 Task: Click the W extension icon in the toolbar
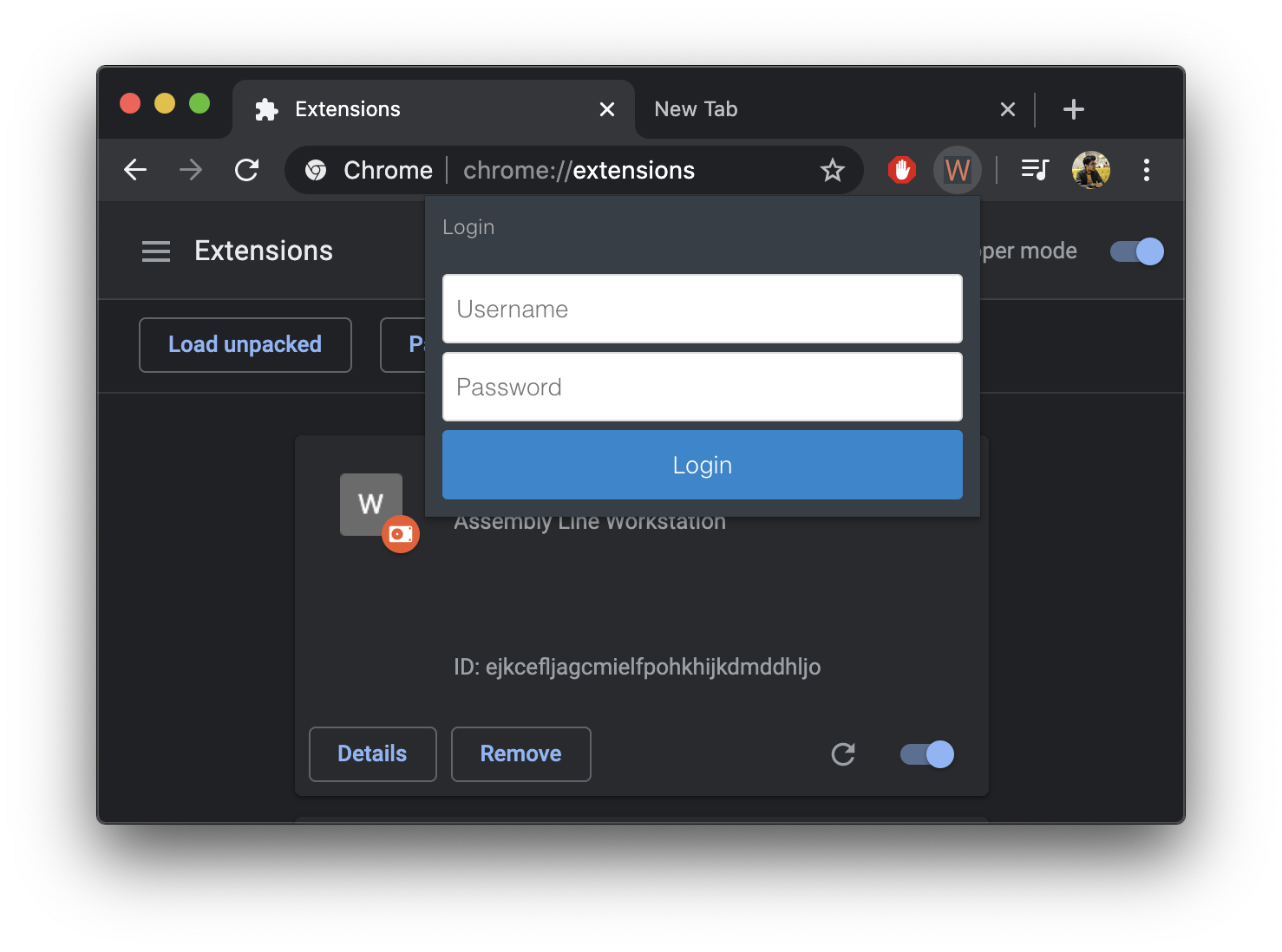pyautogui.click(x=957, y=170)
